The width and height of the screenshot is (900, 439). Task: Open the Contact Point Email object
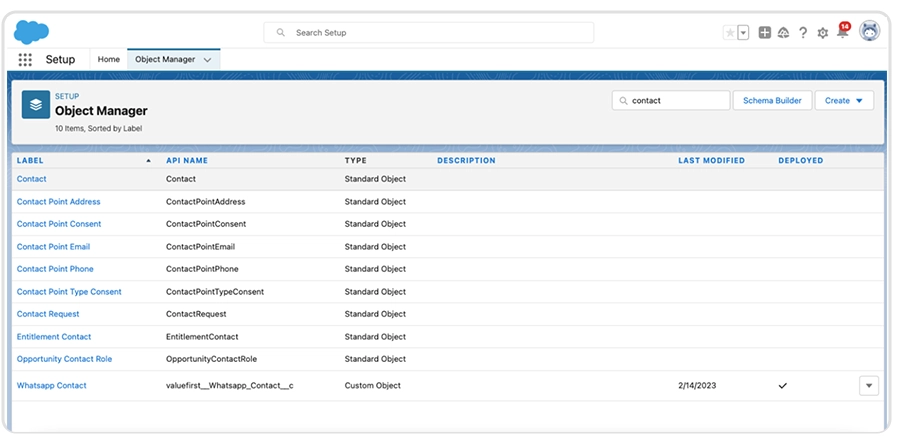(x=53, y=247)
